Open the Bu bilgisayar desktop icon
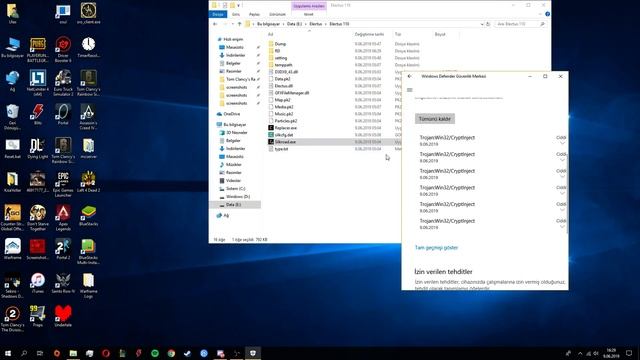Screen dimensions: 640x360 point(12,47)
